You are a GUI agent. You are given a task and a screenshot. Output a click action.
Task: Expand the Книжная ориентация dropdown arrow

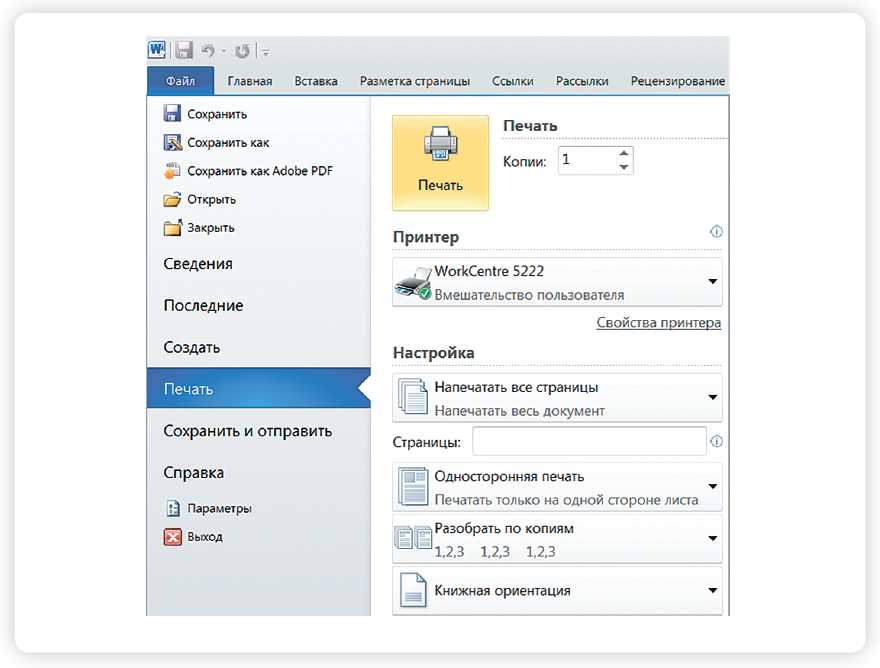pos(712,590)
